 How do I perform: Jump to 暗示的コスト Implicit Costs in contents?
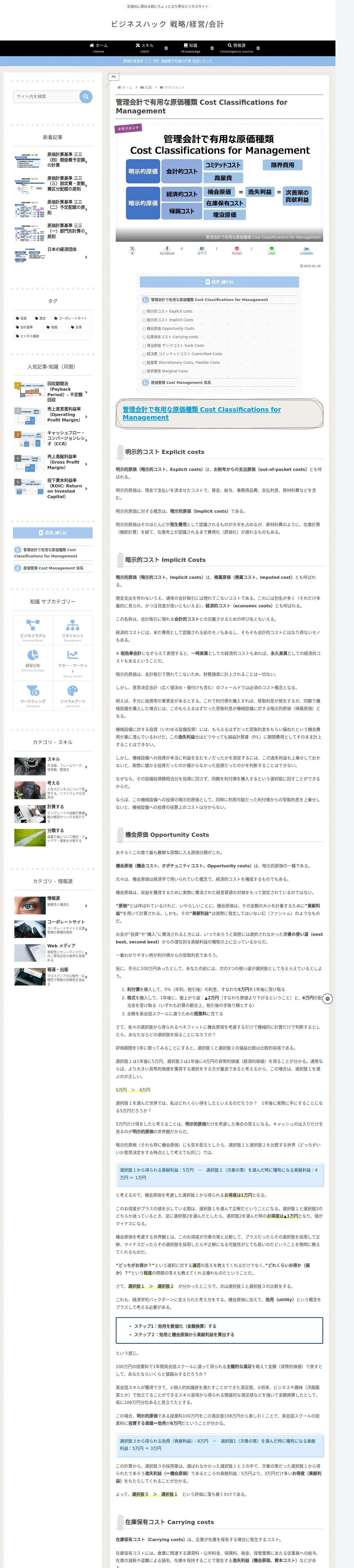point(170,320)
